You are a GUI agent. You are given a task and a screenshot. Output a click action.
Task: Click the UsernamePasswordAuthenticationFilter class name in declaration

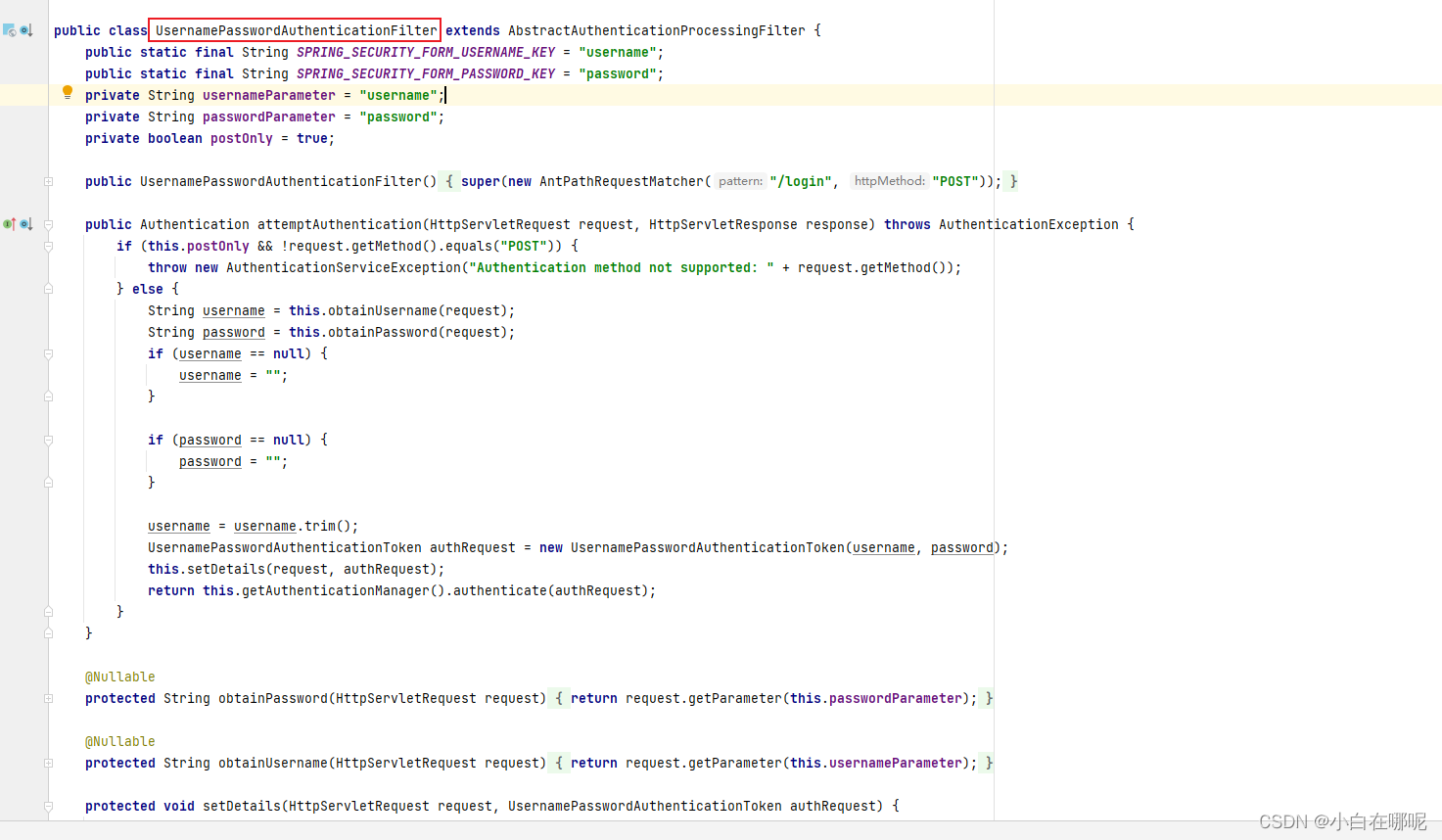tap(296, 30)
